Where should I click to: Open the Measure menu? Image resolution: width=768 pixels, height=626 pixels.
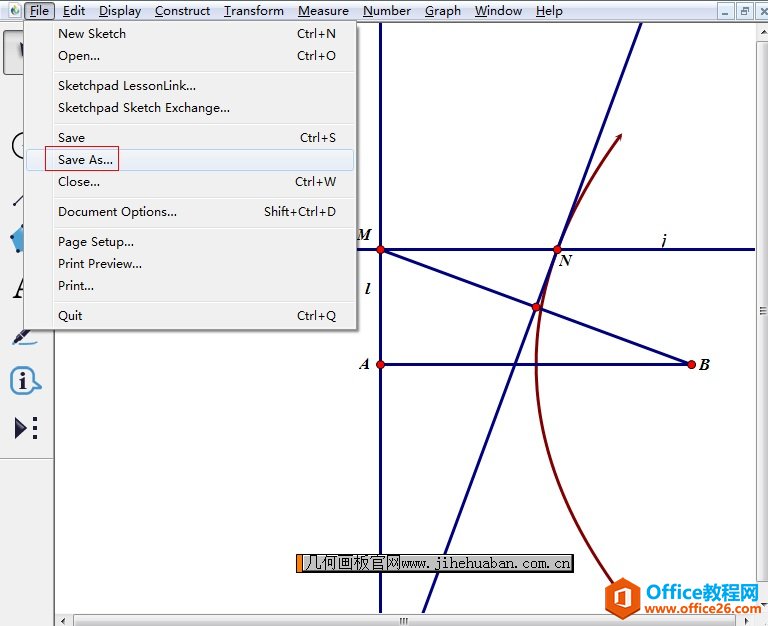point(323,11)
